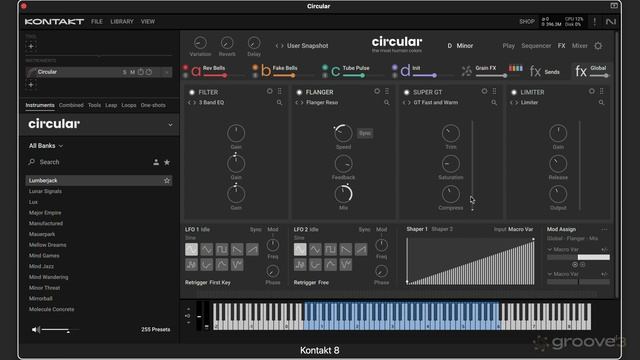Select the random waveform for LFO 2
This screenshot has height=360, width=640.
tap(300, 265)
